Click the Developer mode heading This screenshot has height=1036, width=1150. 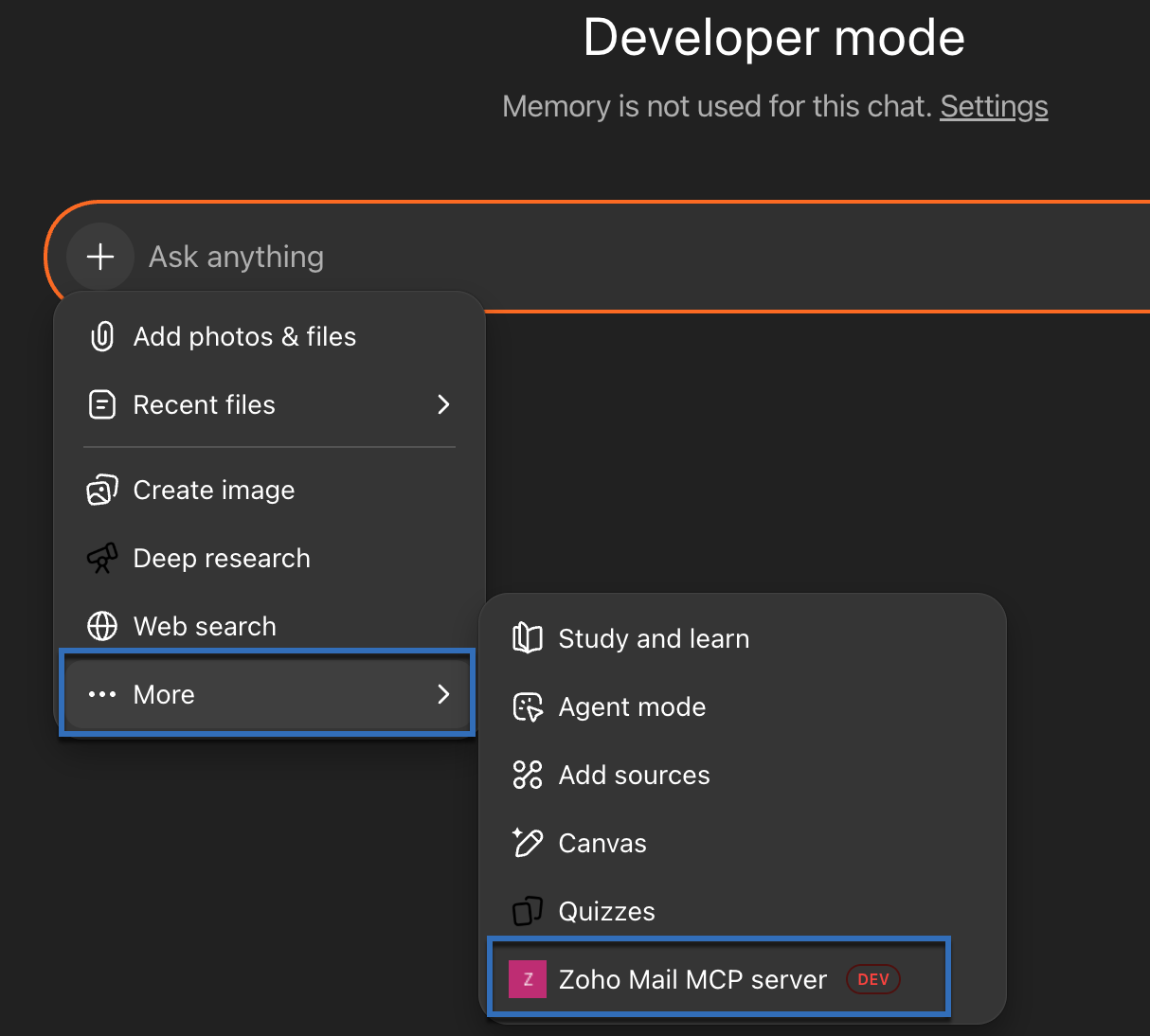click(774, 38)
